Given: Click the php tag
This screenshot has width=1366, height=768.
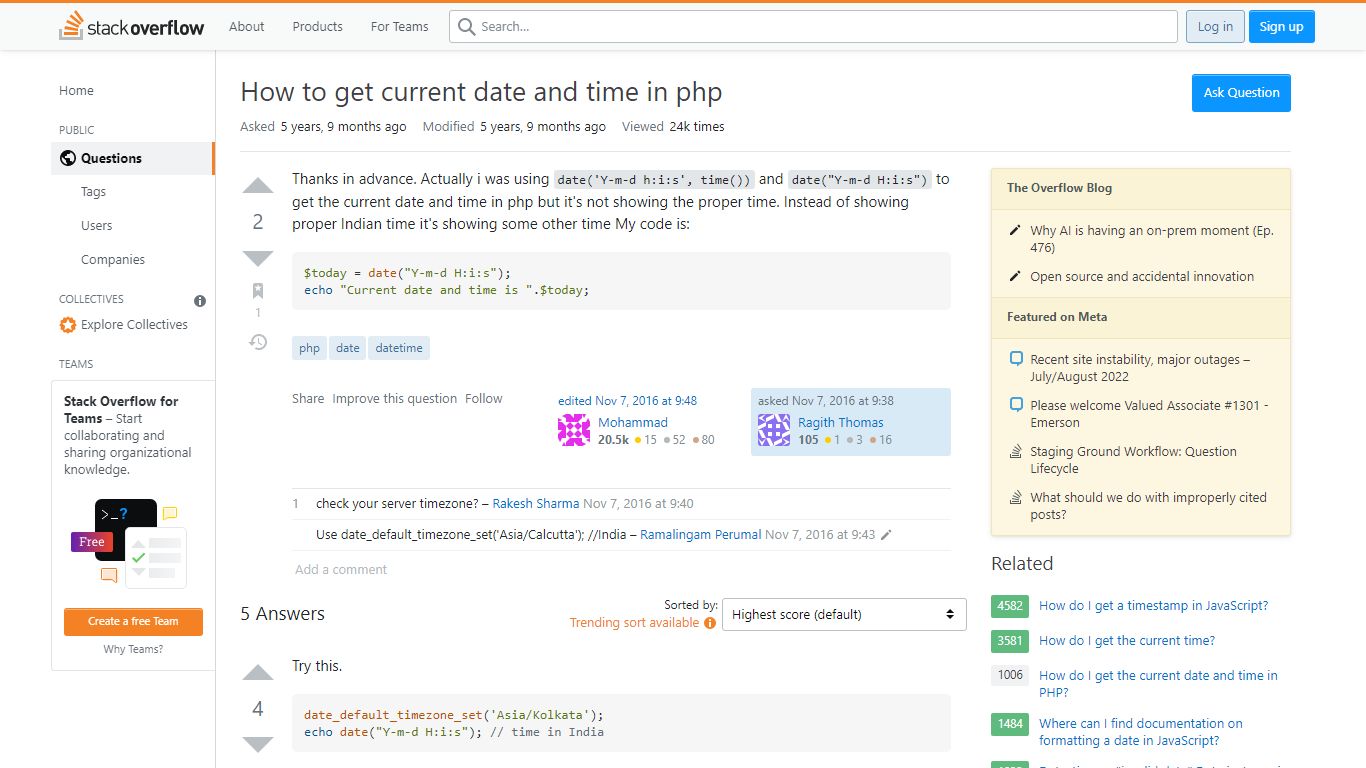Looking at the screenshot, I should (310, 348).
